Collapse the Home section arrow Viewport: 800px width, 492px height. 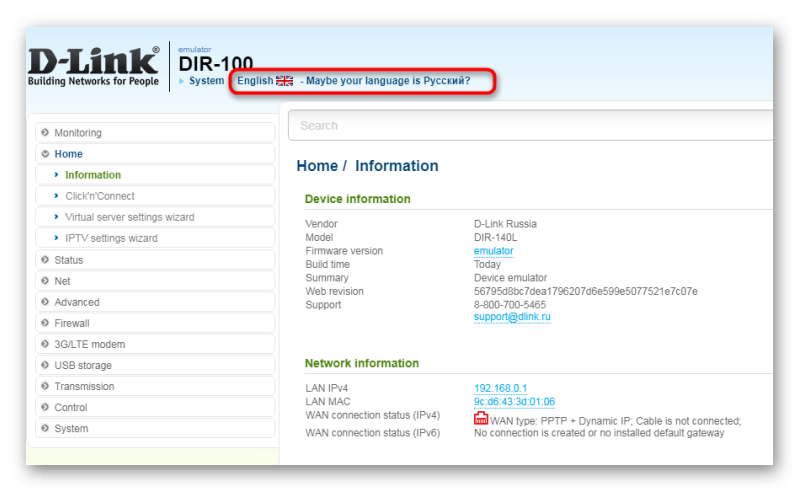(x=45, y=154)
